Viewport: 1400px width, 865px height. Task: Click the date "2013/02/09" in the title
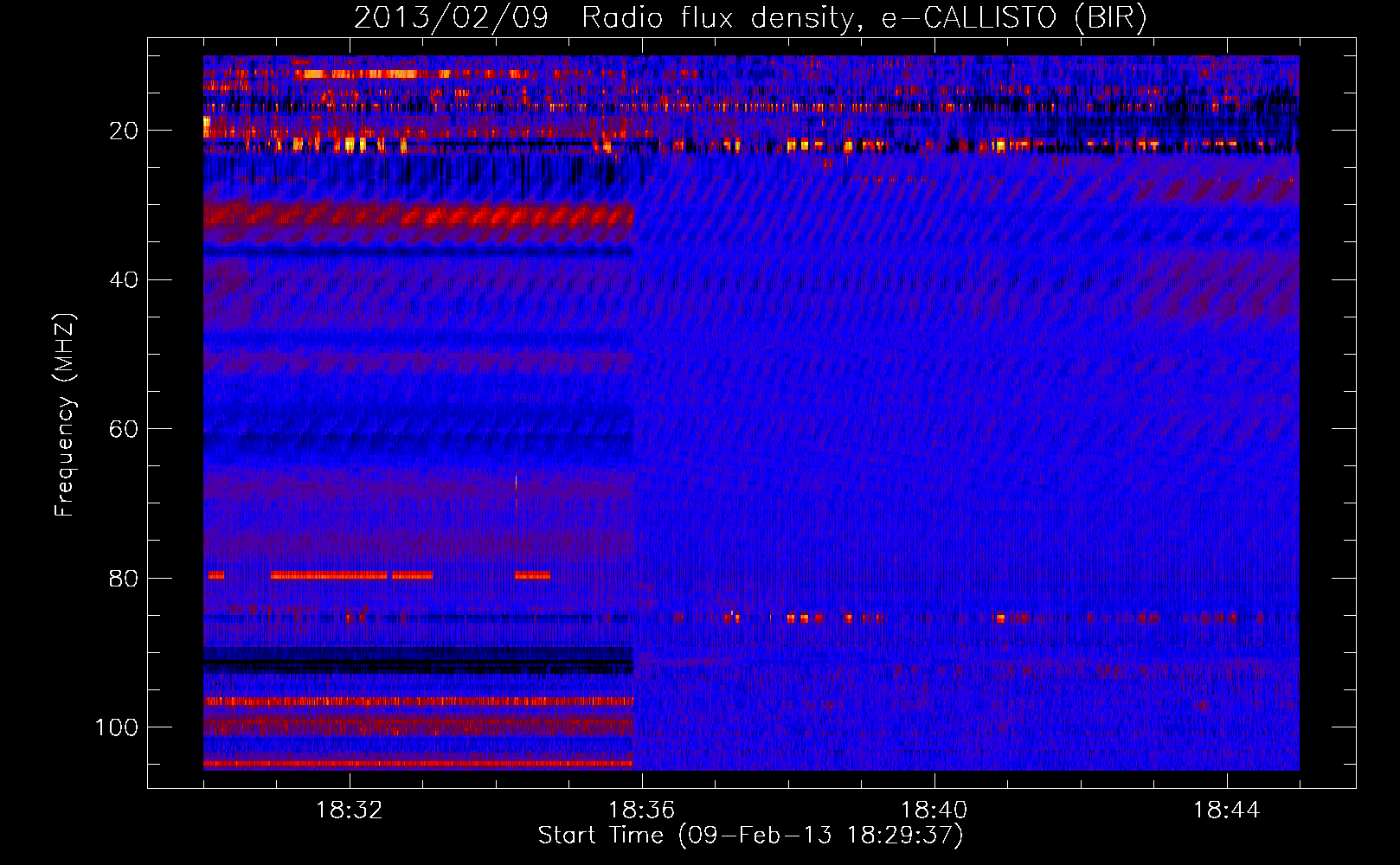tap(451, 17)
